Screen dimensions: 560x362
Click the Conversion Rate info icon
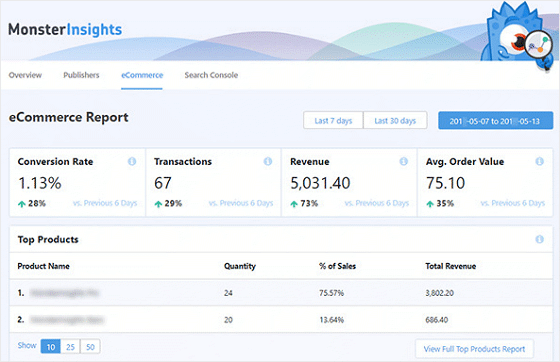(x=132, y=161)
